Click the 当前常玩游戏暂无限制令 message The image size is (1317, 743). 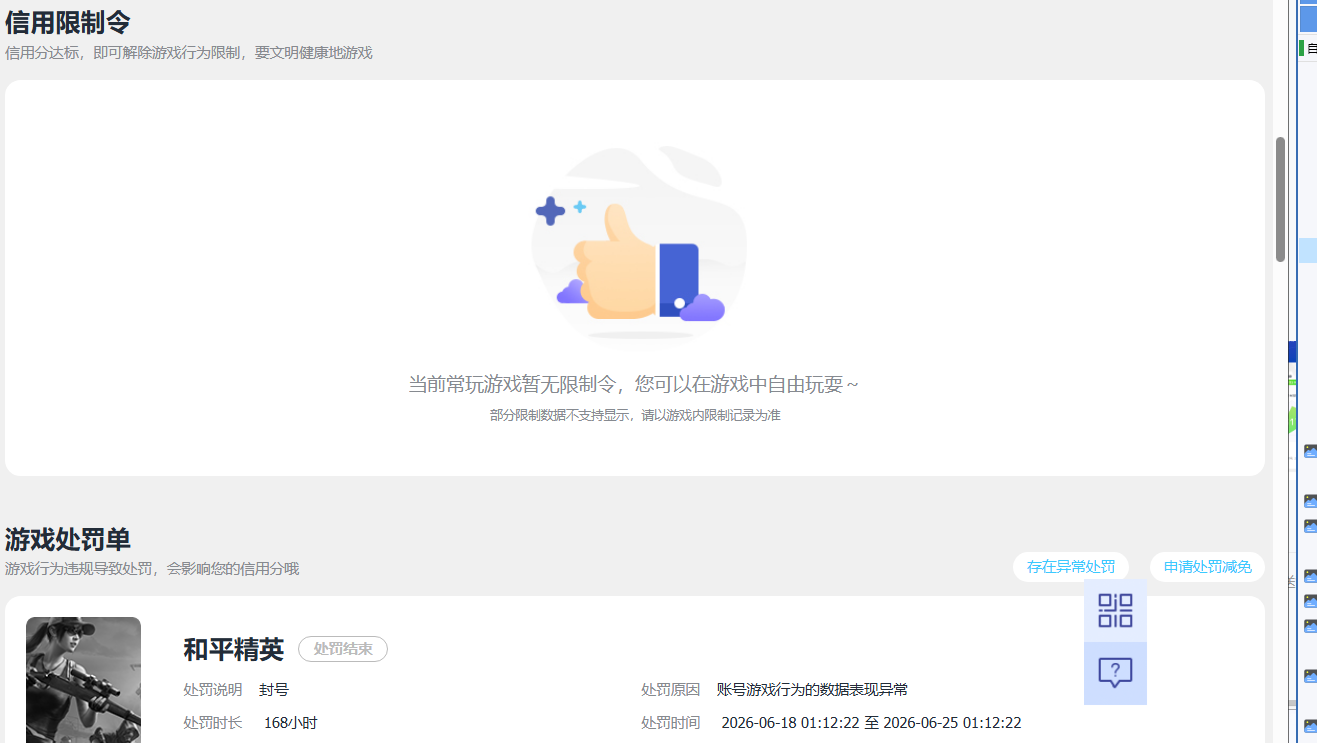(x=633, y=384)
